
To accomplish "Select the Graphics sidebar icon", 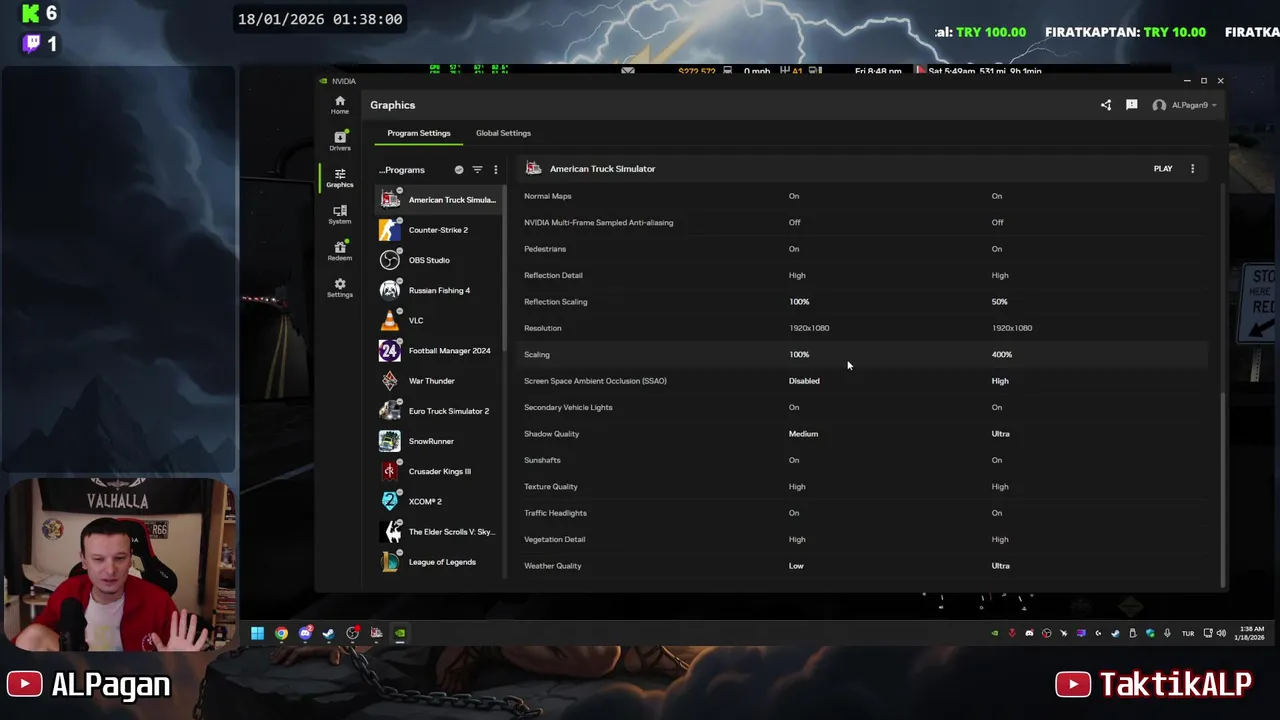I will (339, 178).
